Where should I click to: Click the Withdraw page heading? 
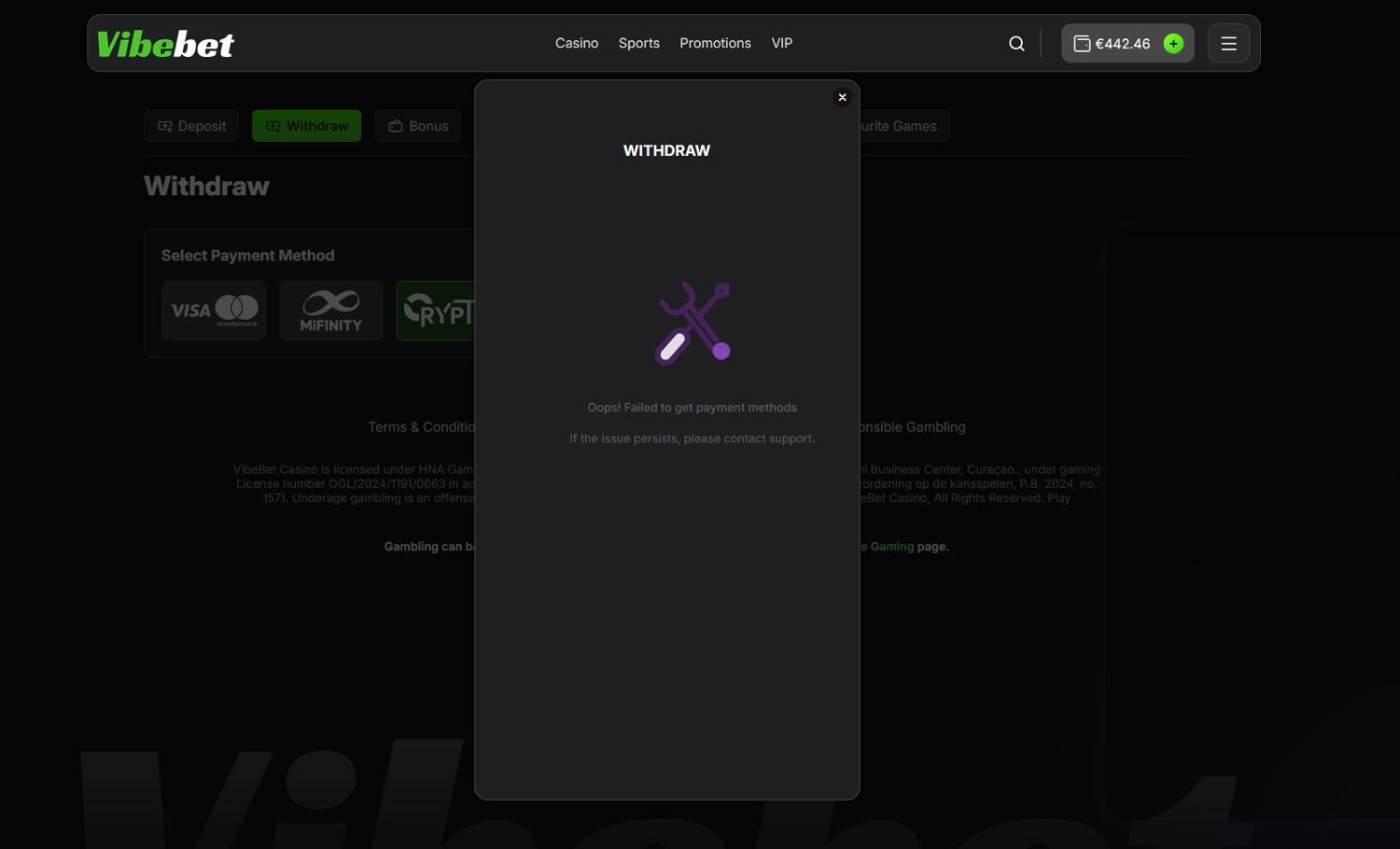pyautogui.click(x=206, y=186)
